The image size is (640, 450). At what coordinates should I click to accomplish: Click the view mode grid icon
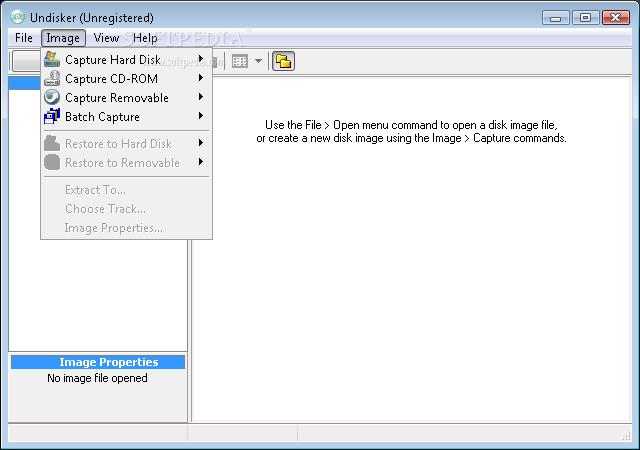pyautogui.click(x=240, y=61)
